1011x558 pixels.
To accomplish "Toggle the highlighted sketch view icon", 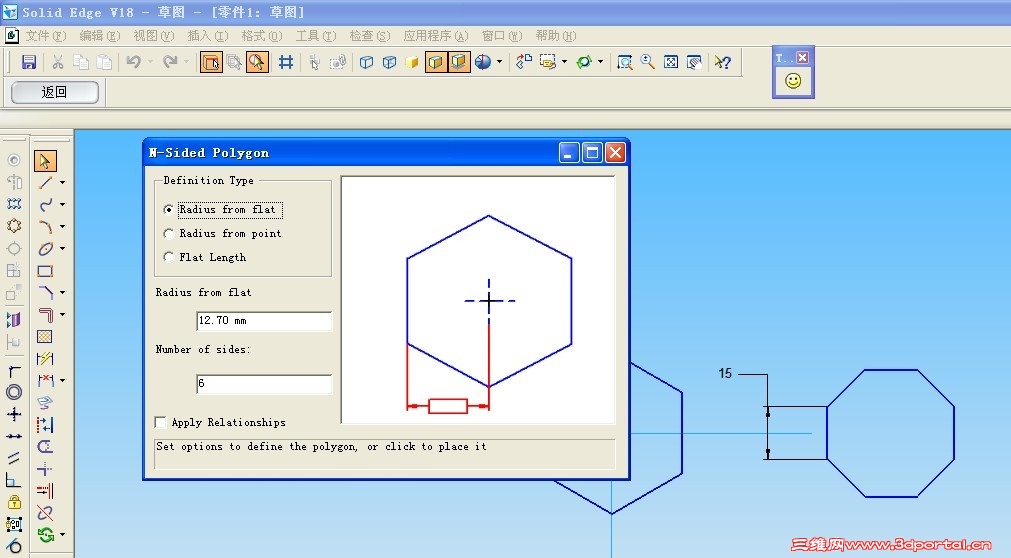I will [x=211, y=62].
